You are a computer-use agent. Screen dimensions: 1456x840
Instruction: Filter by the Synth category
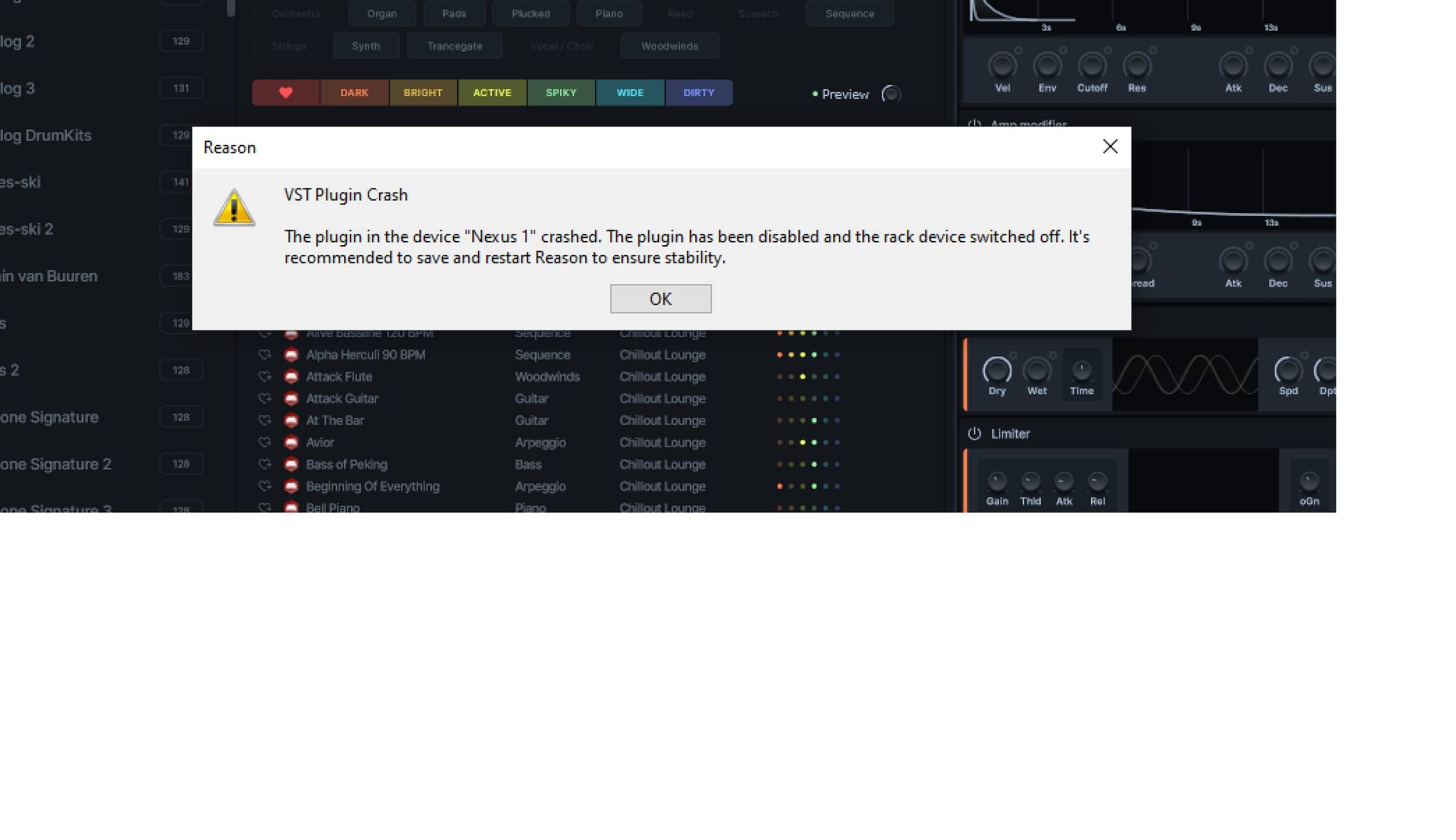366,45
